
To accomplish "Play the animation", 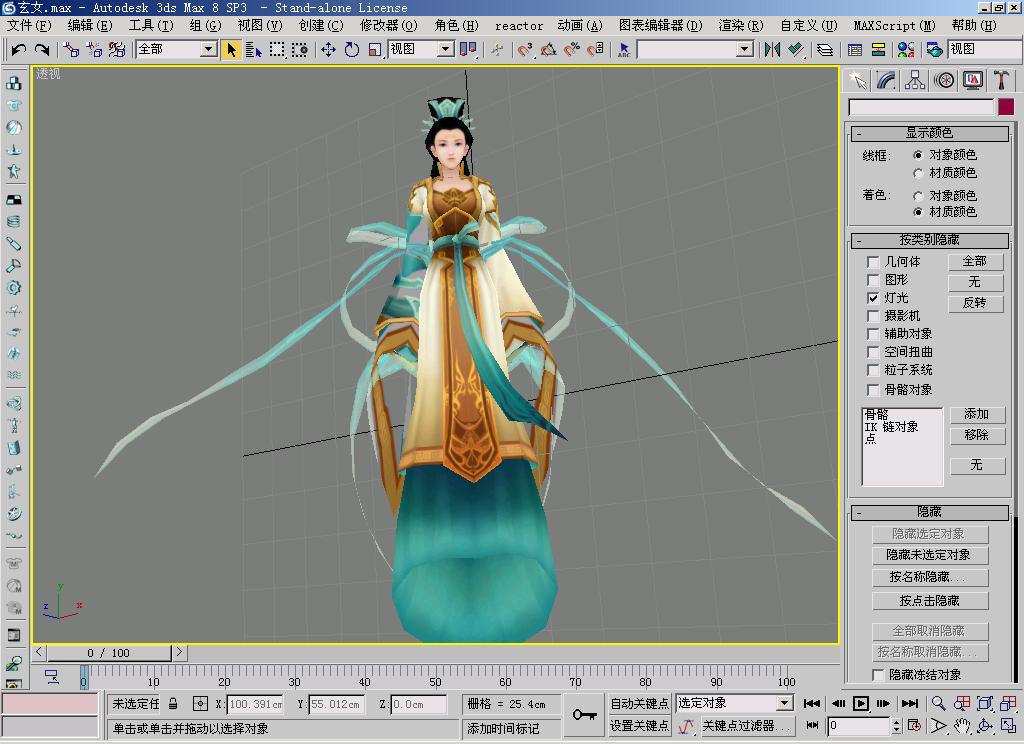I will pyautogui.click(x=861, y=704).
